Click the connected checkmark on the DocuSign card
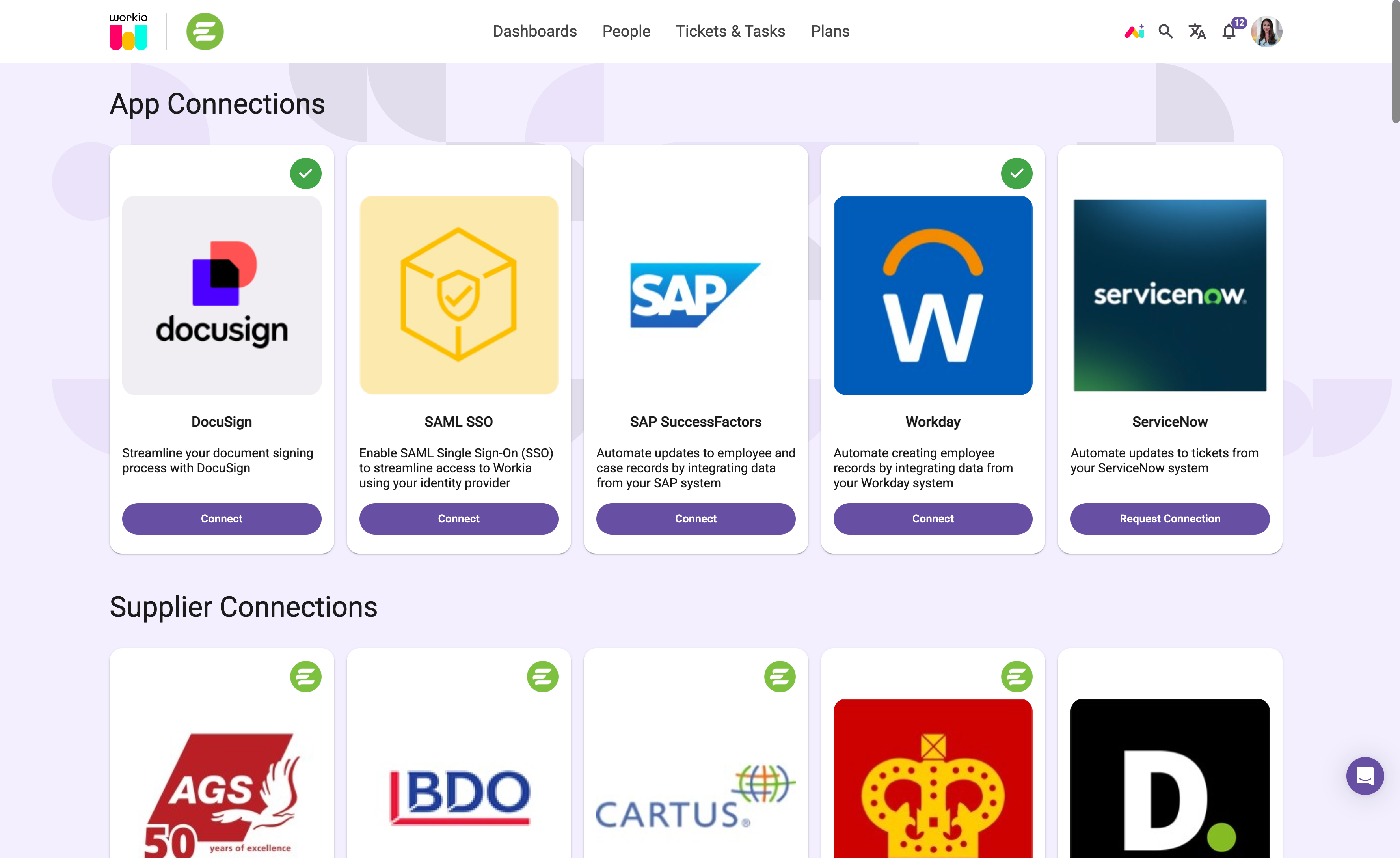Image resolution: width=1400 pixels, height=858 pixels. click(x=306, y=173)
